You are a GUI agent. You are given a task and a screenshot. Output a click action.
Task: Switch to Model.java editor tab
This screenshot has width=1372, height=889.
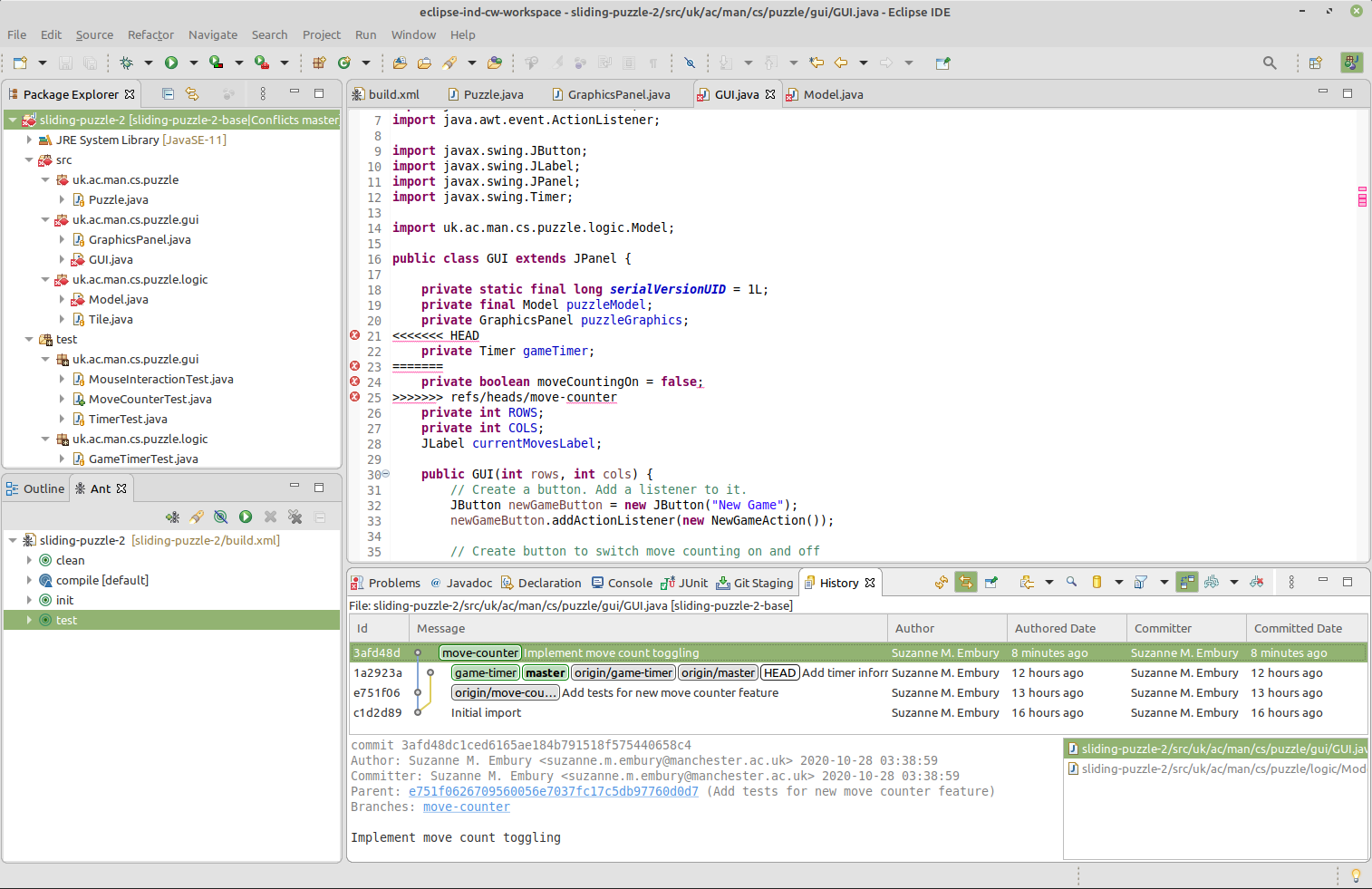[825, 94]
